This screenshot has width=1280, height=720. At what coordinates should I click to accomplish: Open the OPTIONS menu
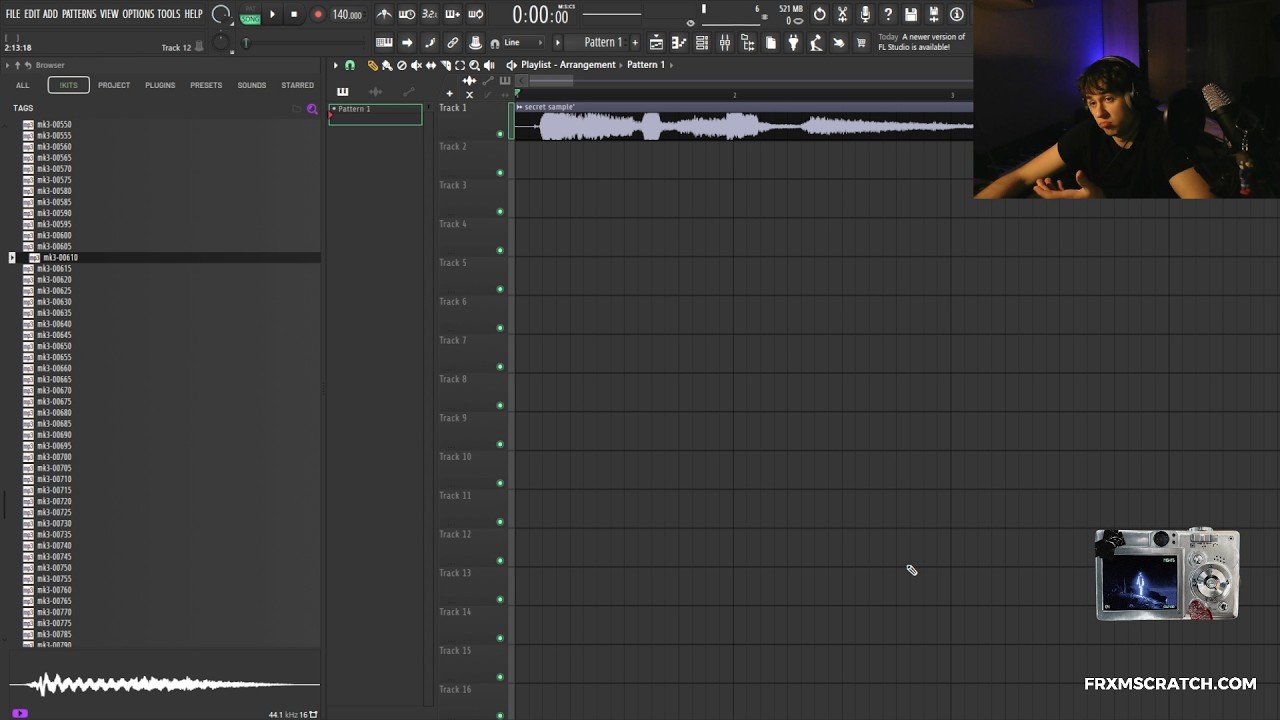(138, 14)
